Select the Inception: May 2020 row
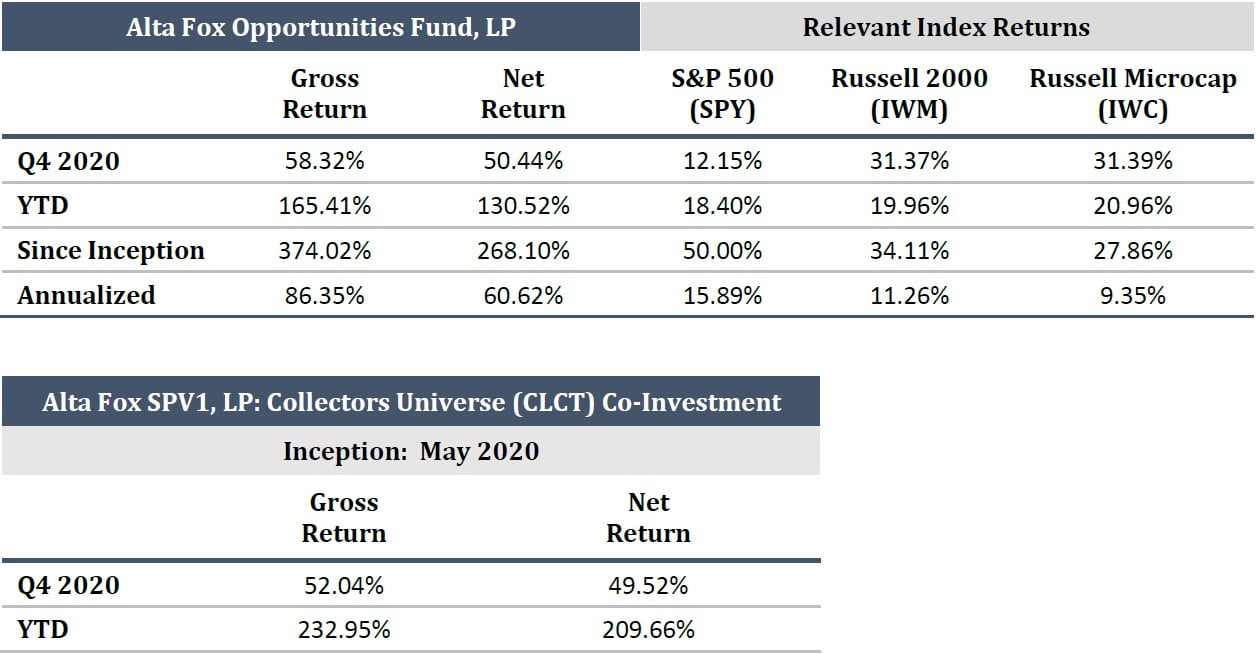Image resolution: width=1256 pixels, height=654 pixels. (x=411, y=451)
